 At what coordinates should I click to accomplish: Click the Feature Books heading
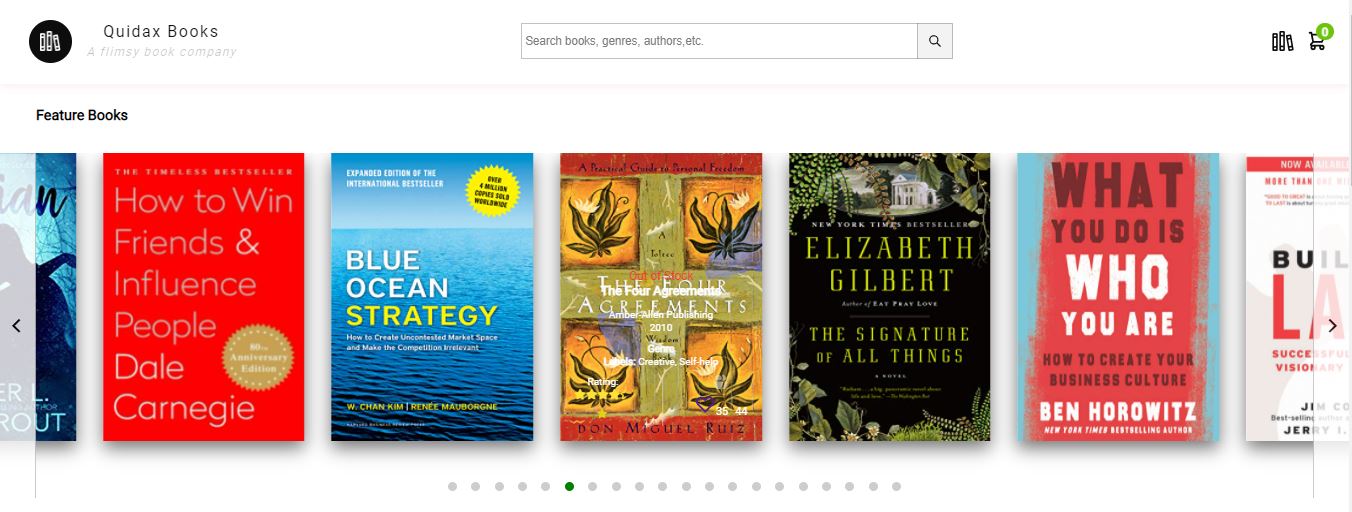[x=82, y=115]
